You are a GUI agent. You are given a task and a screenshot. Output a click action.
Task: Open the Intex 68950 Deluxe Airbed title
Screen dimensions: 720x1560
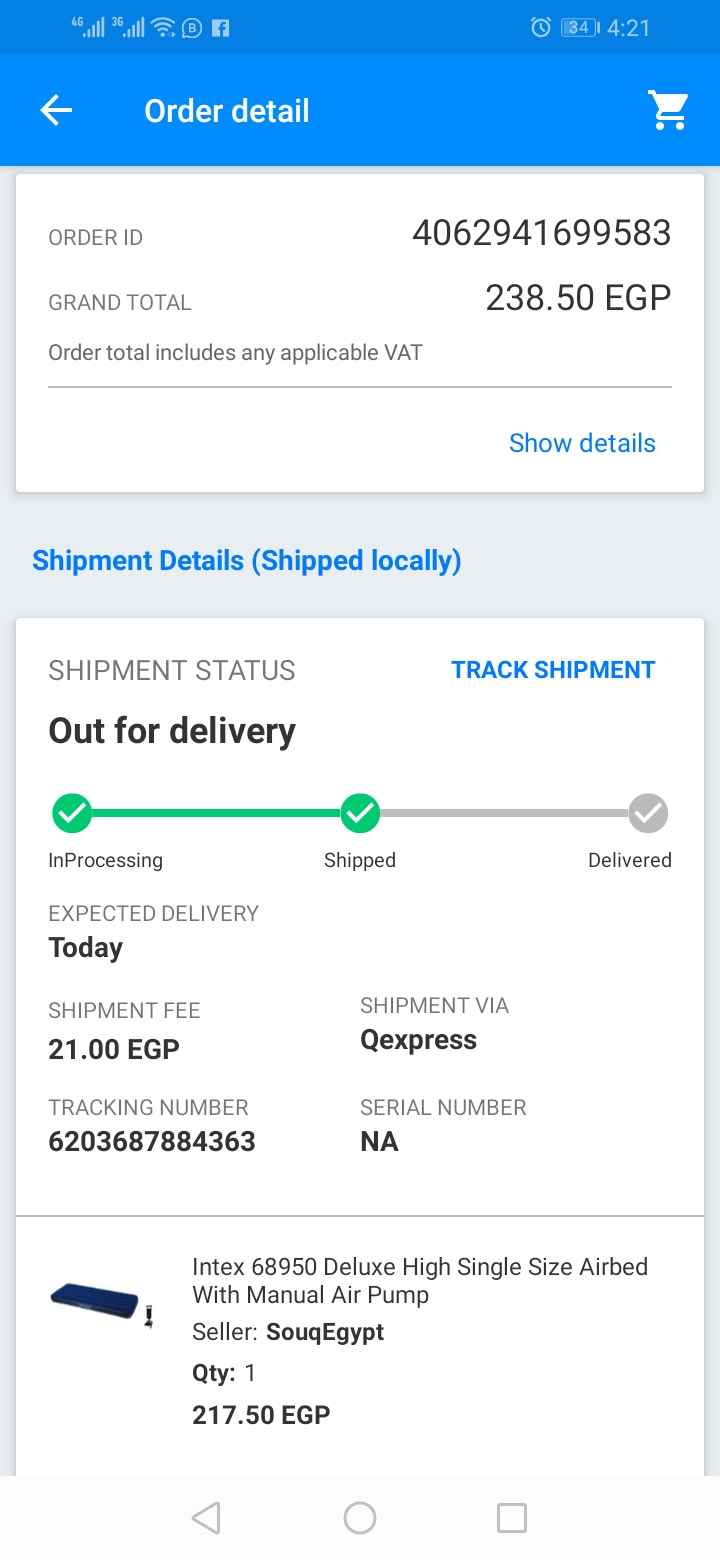tap(420, 1280)
